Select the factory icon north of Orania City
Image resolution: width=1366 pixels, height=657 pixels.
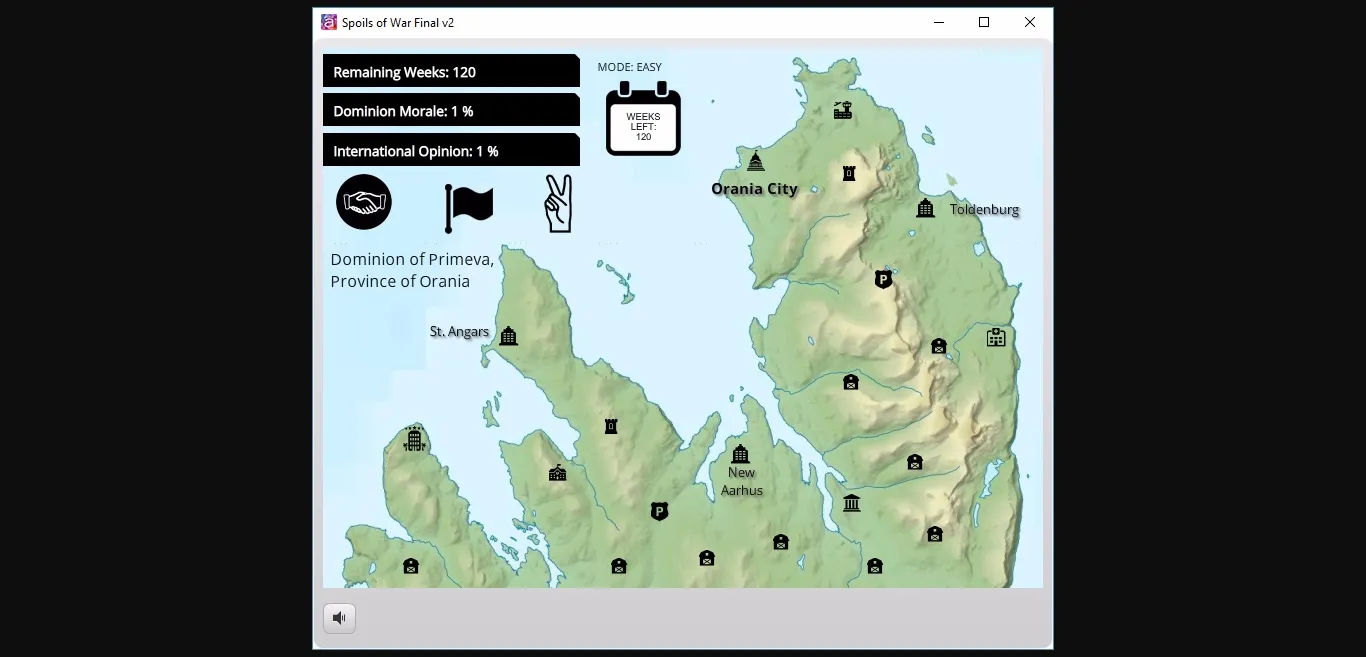843,110
